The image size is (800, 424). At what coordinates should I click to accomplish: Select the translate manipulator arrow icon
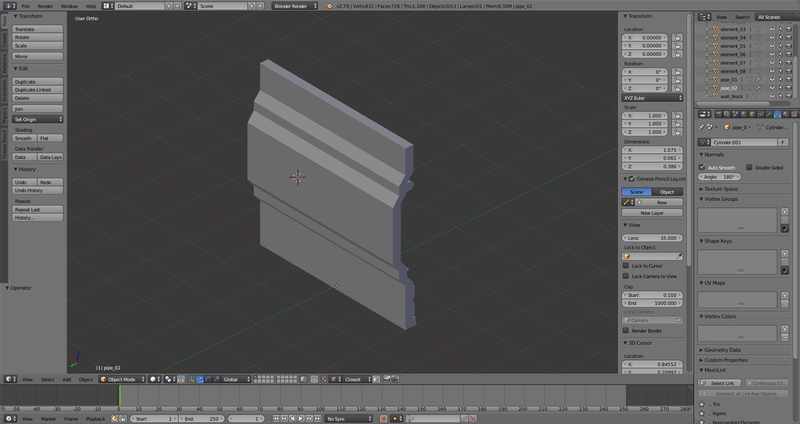click(x=200, y=379)
